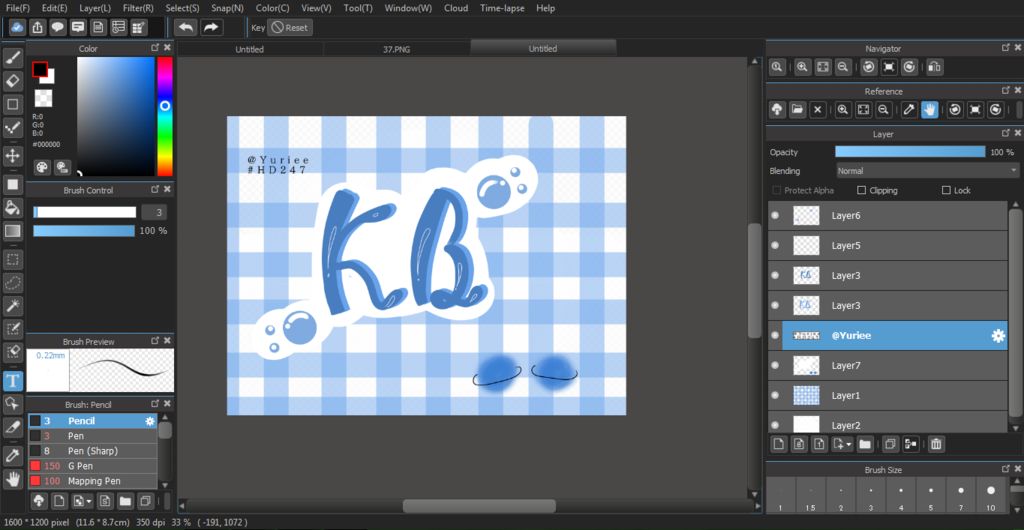Expand the new layer type dropdown arrow

click(848, 444)
